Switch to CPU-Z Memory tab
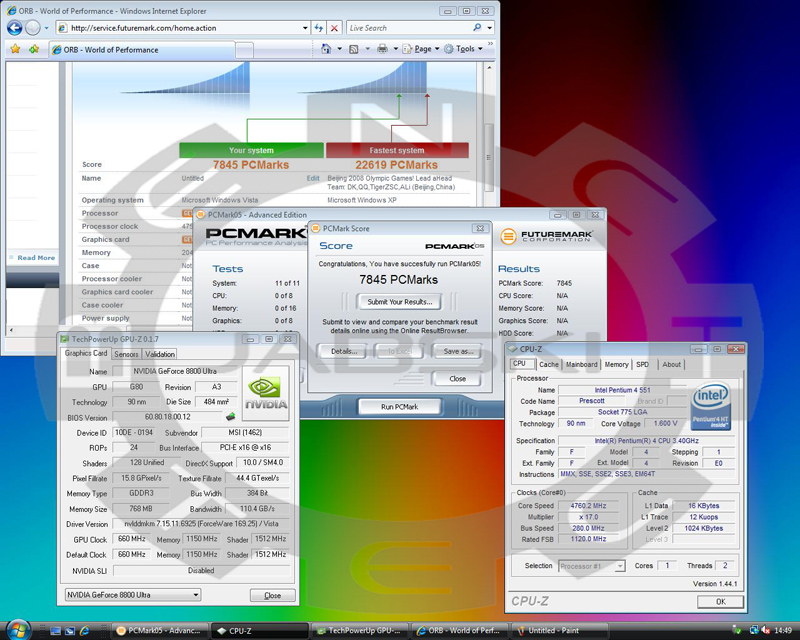The height and width of the screenshot is (640, 800). point(616,364)
